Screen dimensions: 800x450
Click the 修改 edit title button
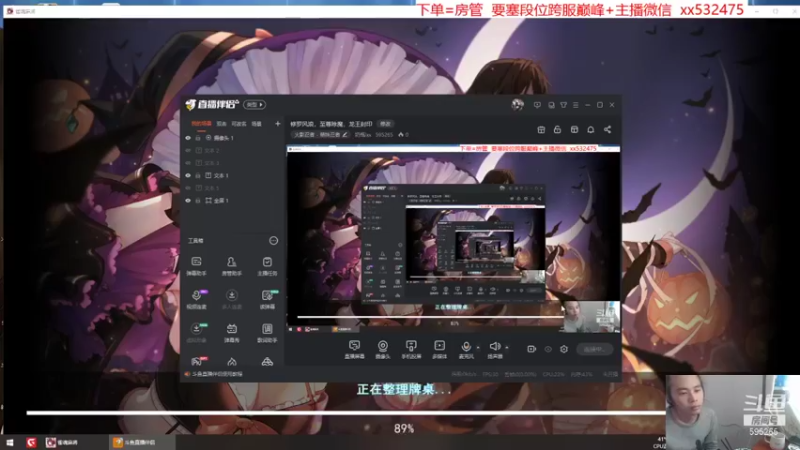(385, 124)
